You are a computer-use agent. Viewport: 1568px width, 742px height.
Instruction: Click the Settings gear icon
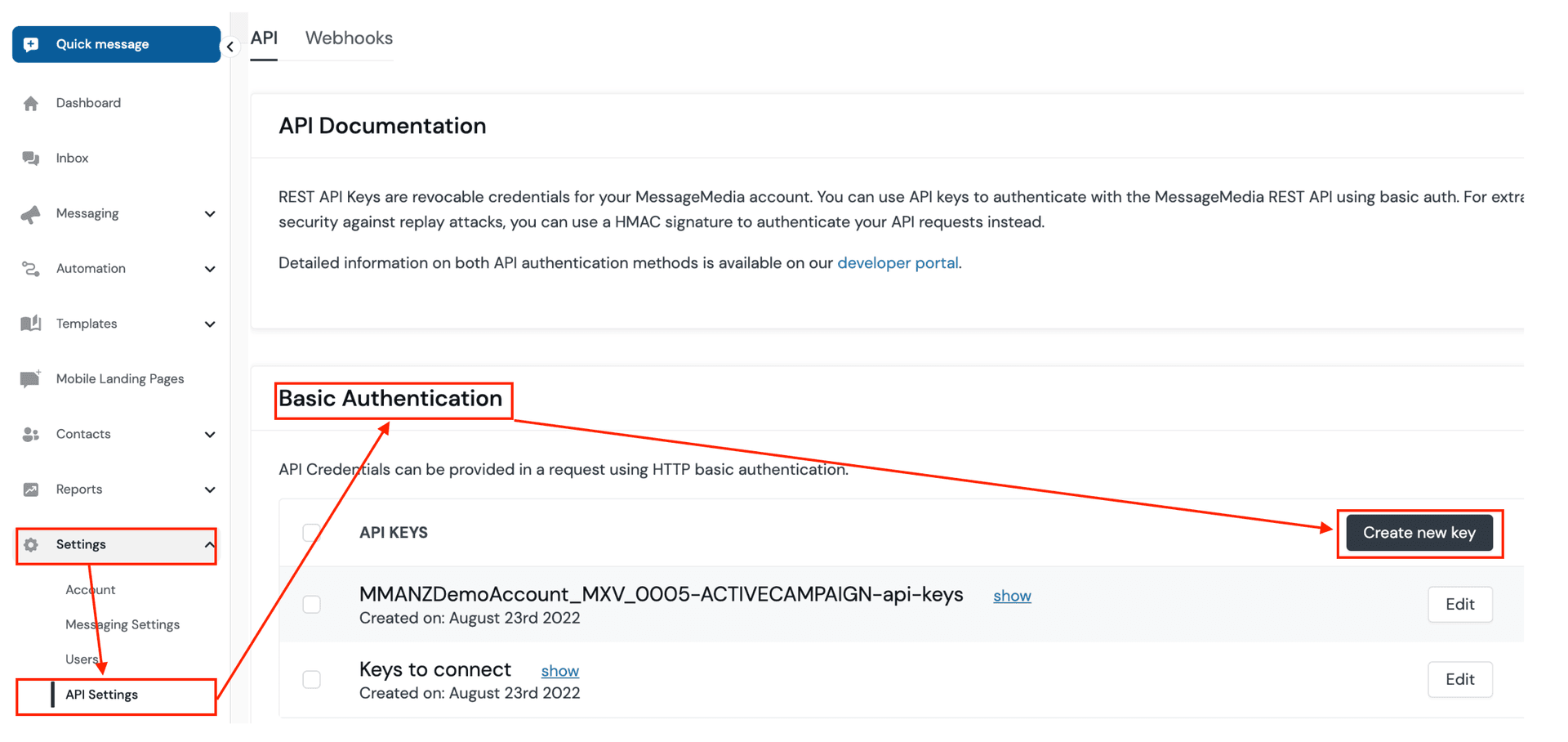30,545
